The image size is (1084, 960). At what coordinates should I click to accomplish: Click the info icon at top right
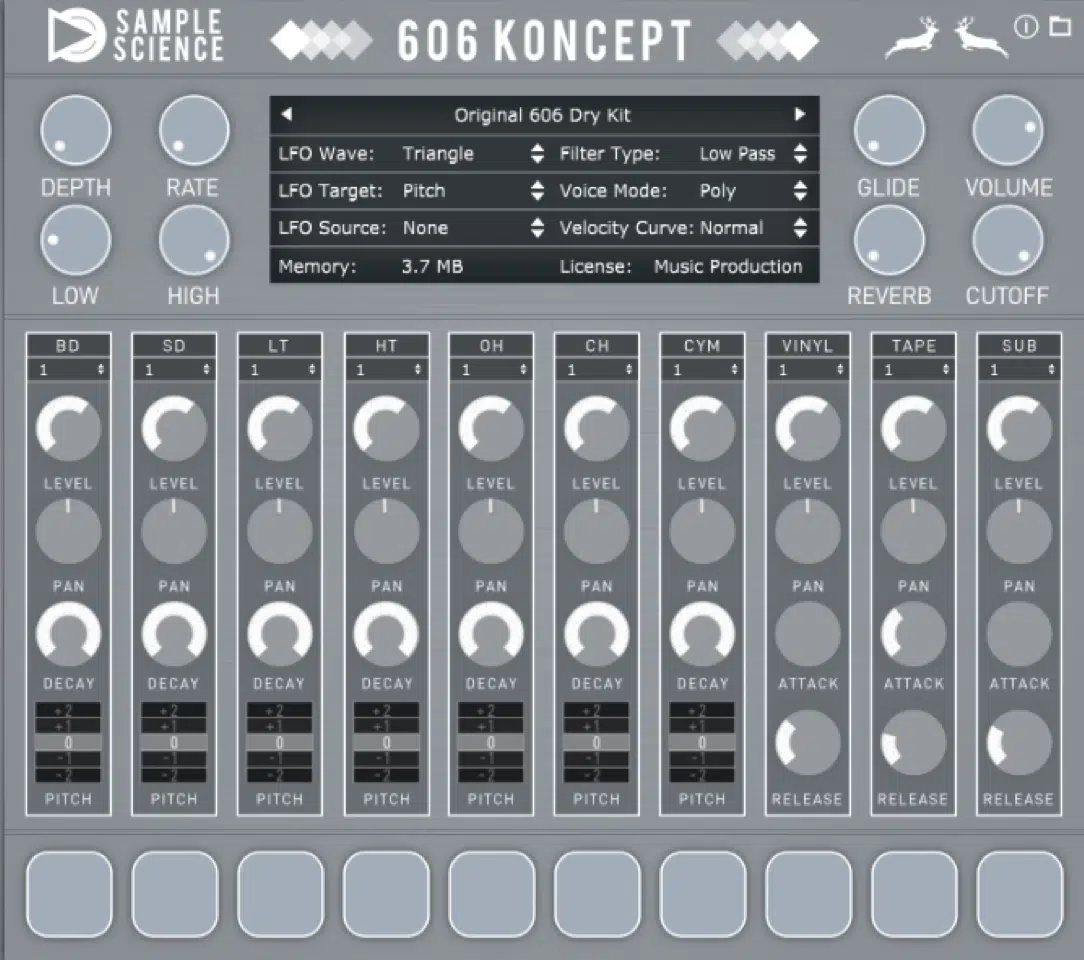[x=1026, y=27]
